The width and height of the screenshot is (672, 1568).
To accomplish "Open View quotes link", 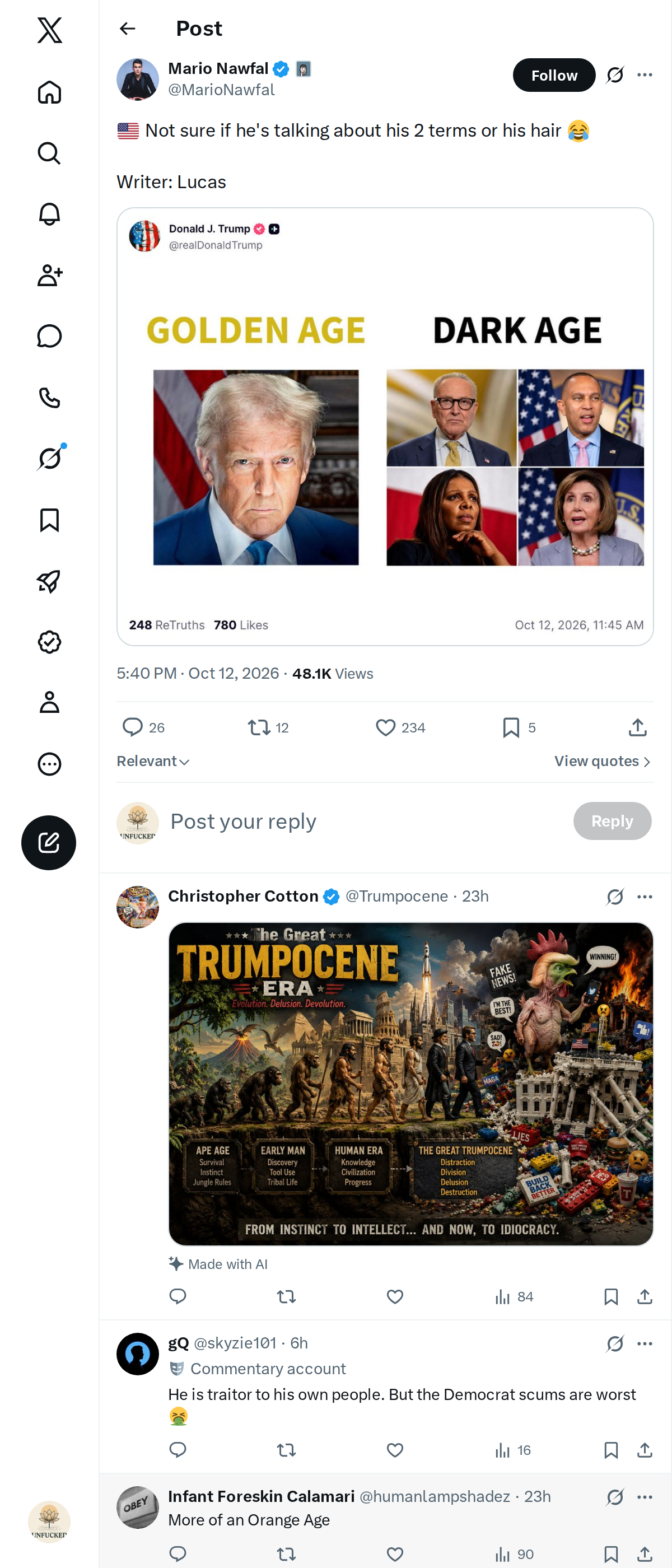I will (603, 762).
